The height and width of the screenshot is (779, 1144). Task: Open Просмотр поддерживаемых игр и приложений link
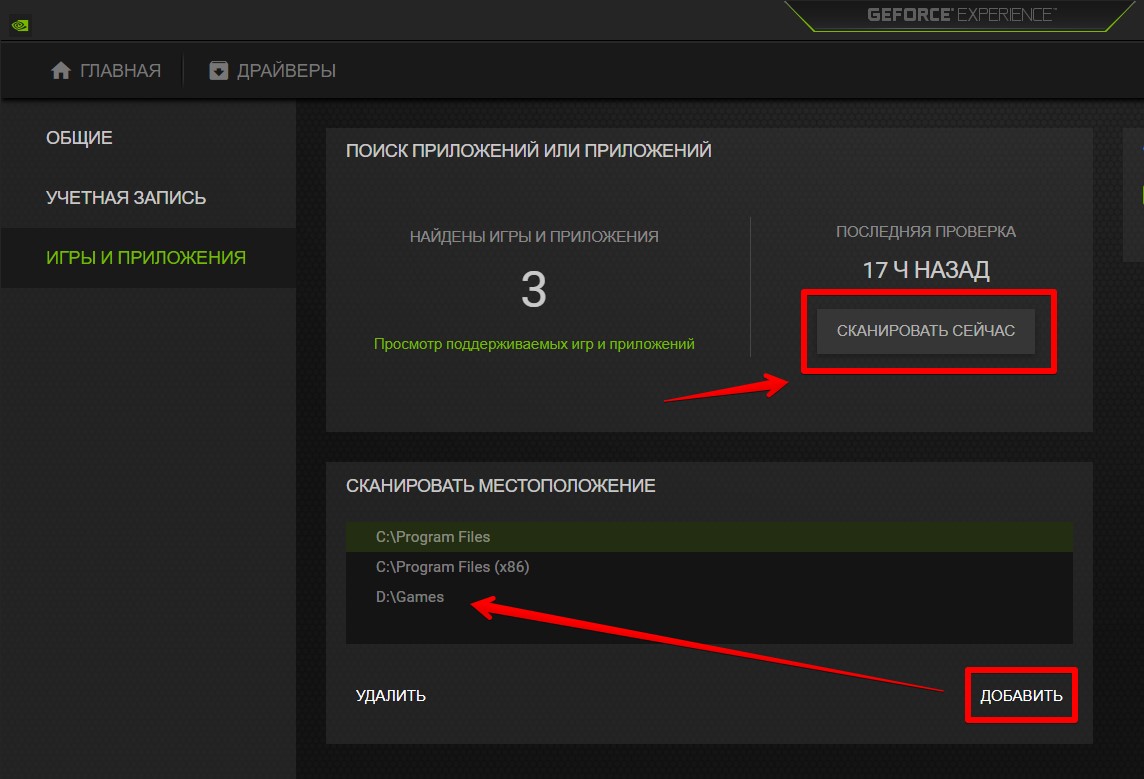(x=534, y=343)
